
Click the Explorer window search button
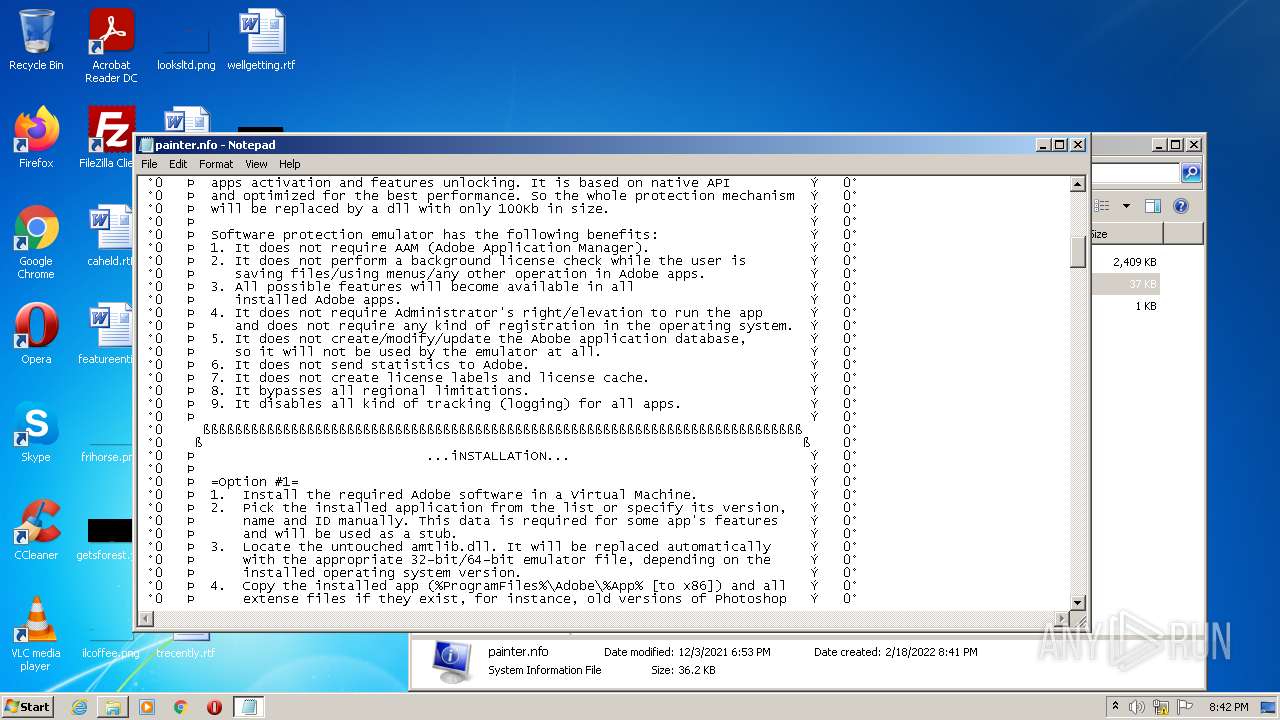(x=1190, y=173)
